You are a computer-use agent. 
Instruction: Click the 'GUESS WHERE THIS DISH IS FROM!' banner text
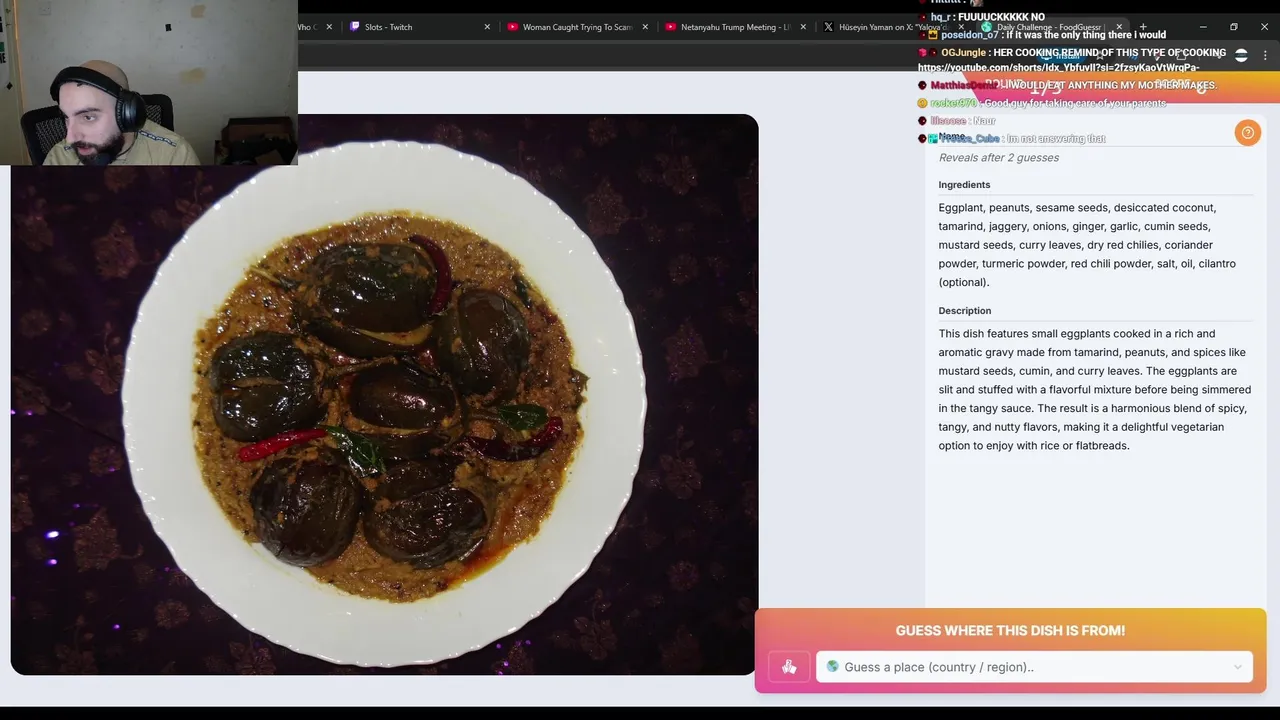pos(1010,630)
